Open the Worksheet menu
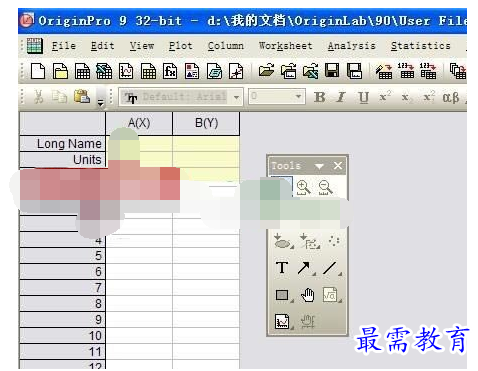478x371 pixels. pos(286,46)
